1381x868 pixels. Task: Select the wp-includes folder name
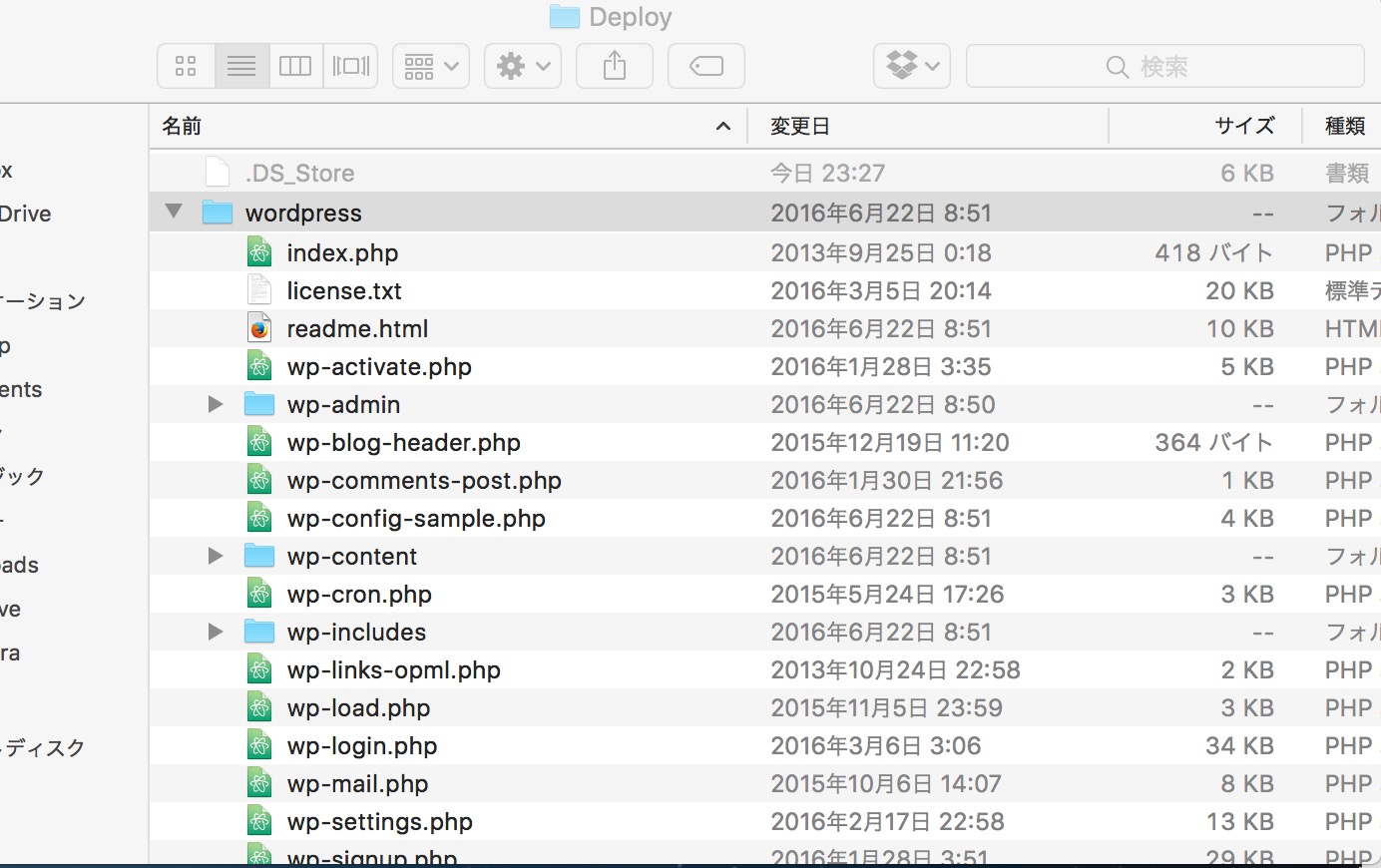pyautogui.click(x=356, y=633)
